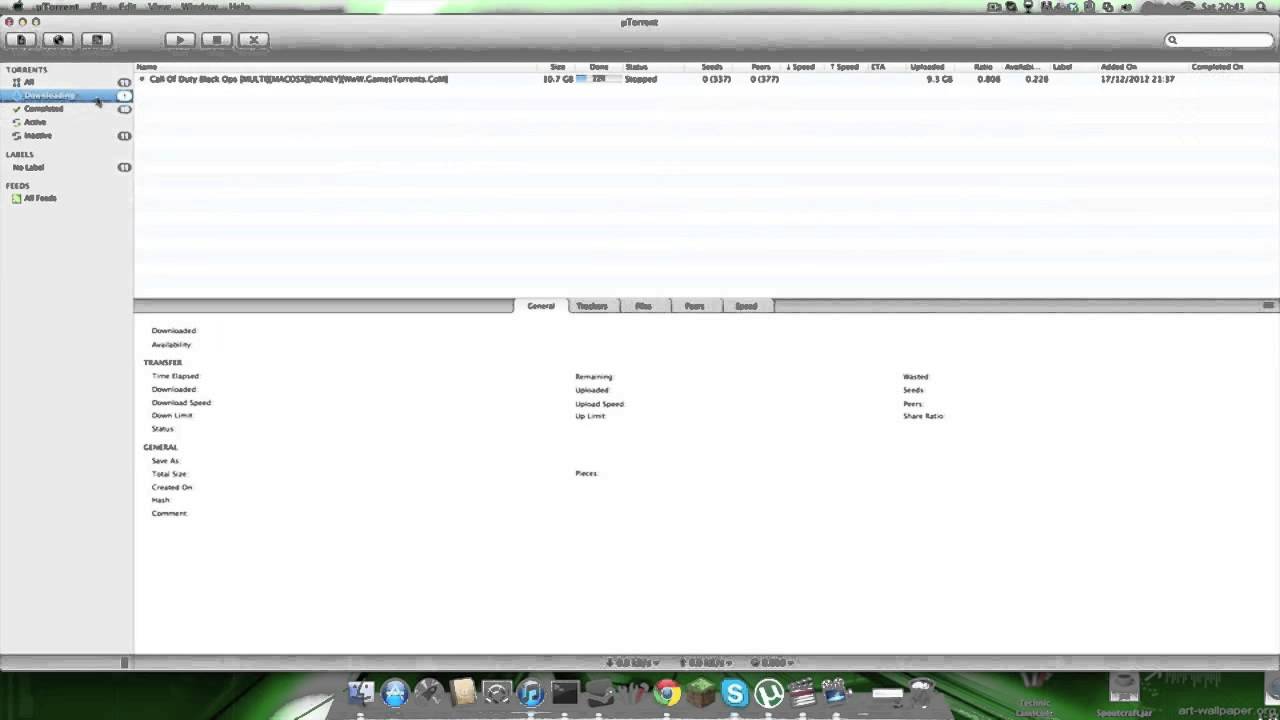The width and height of the screenshot is (1280, 720).
Task: Stop the torrent with the square stop button
Action: pos(216,40)
